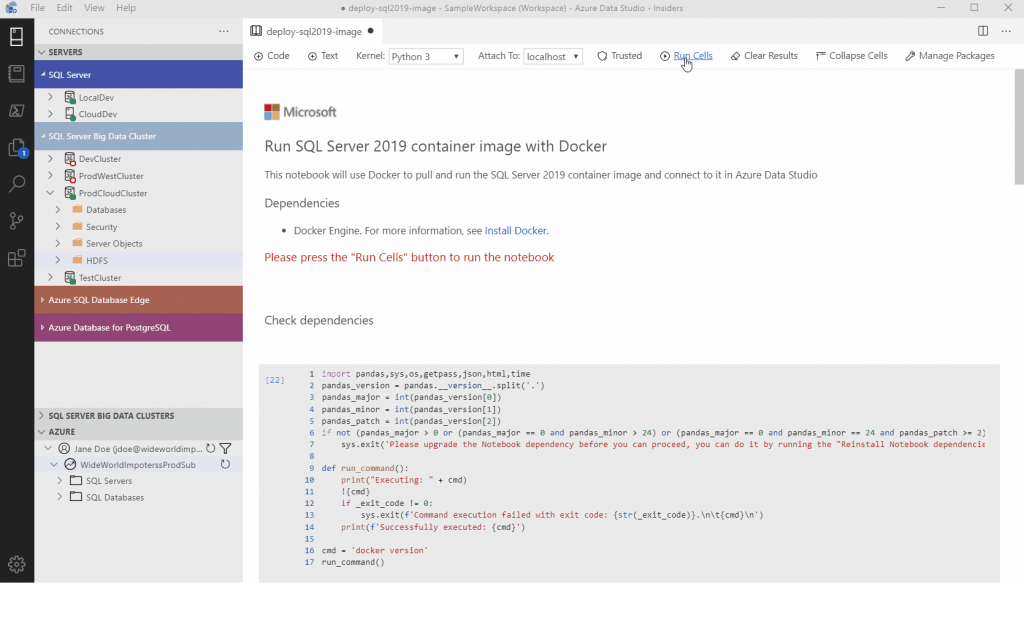Expand the HDFS folder node
1024x628 pixels.
[58, 260]
